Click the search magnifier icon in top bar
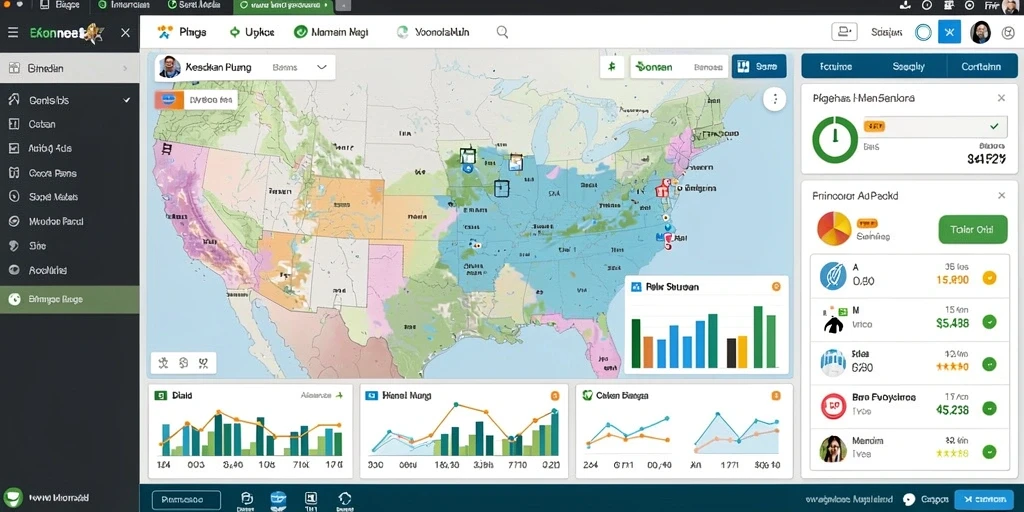Viewport: 1024px width, 512px height. [502, 32]
